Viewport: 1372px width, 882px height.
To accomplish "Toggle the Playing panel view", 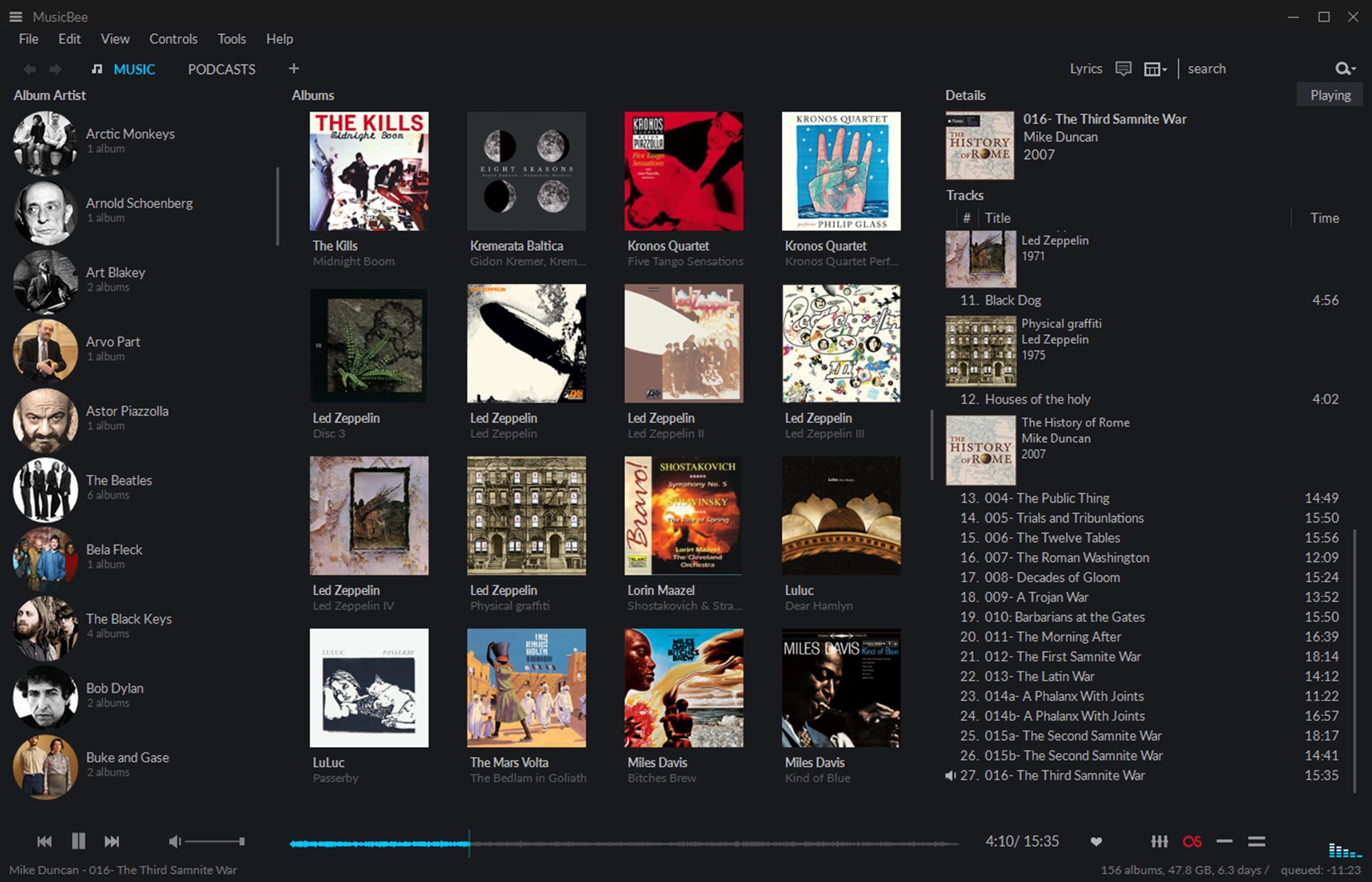I will point(1329,94).
